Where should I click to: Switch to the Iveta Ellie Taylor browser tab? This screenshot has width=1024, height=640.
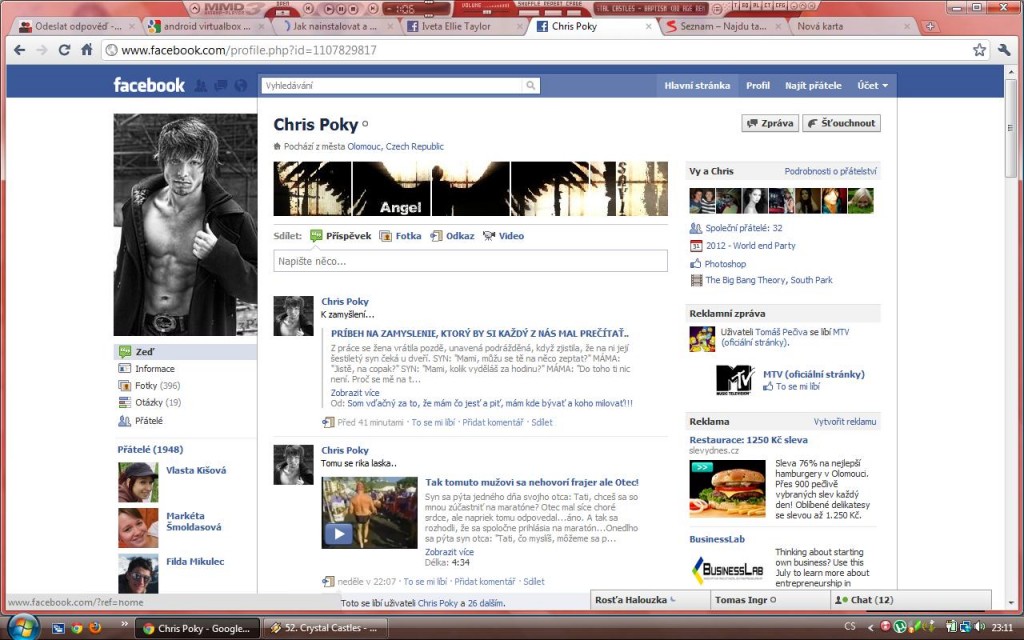click(463, 27)
